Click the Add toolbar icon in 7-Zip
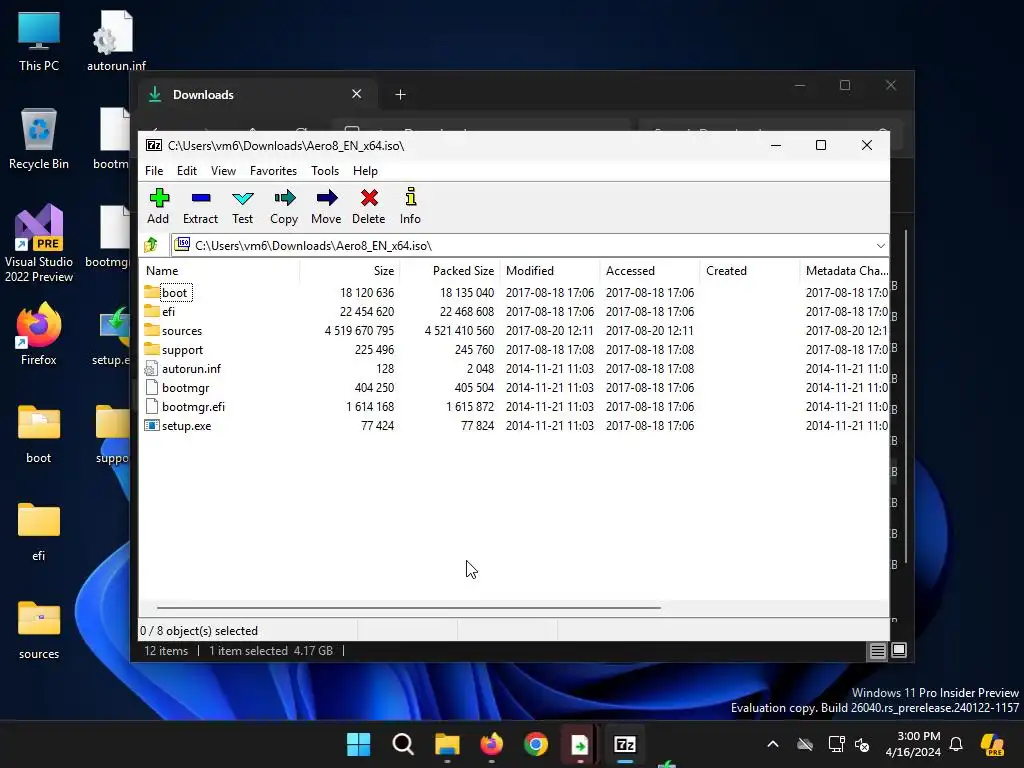This screenshot has width=1024, height=768. (158, 206)
